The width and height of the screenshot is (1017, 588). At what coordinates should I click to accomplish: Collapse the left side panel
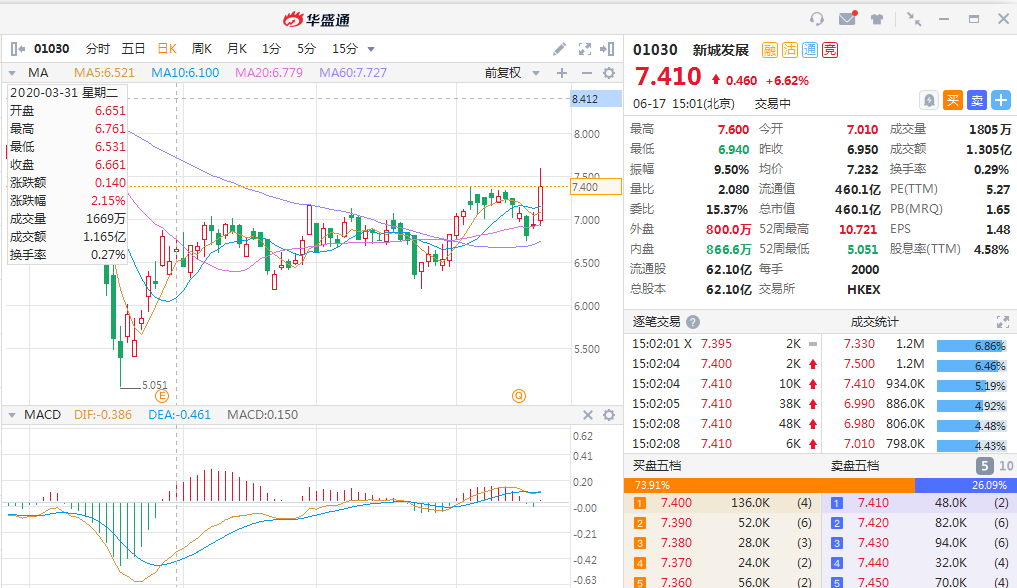pyautogui.click(x=16, y=49)
